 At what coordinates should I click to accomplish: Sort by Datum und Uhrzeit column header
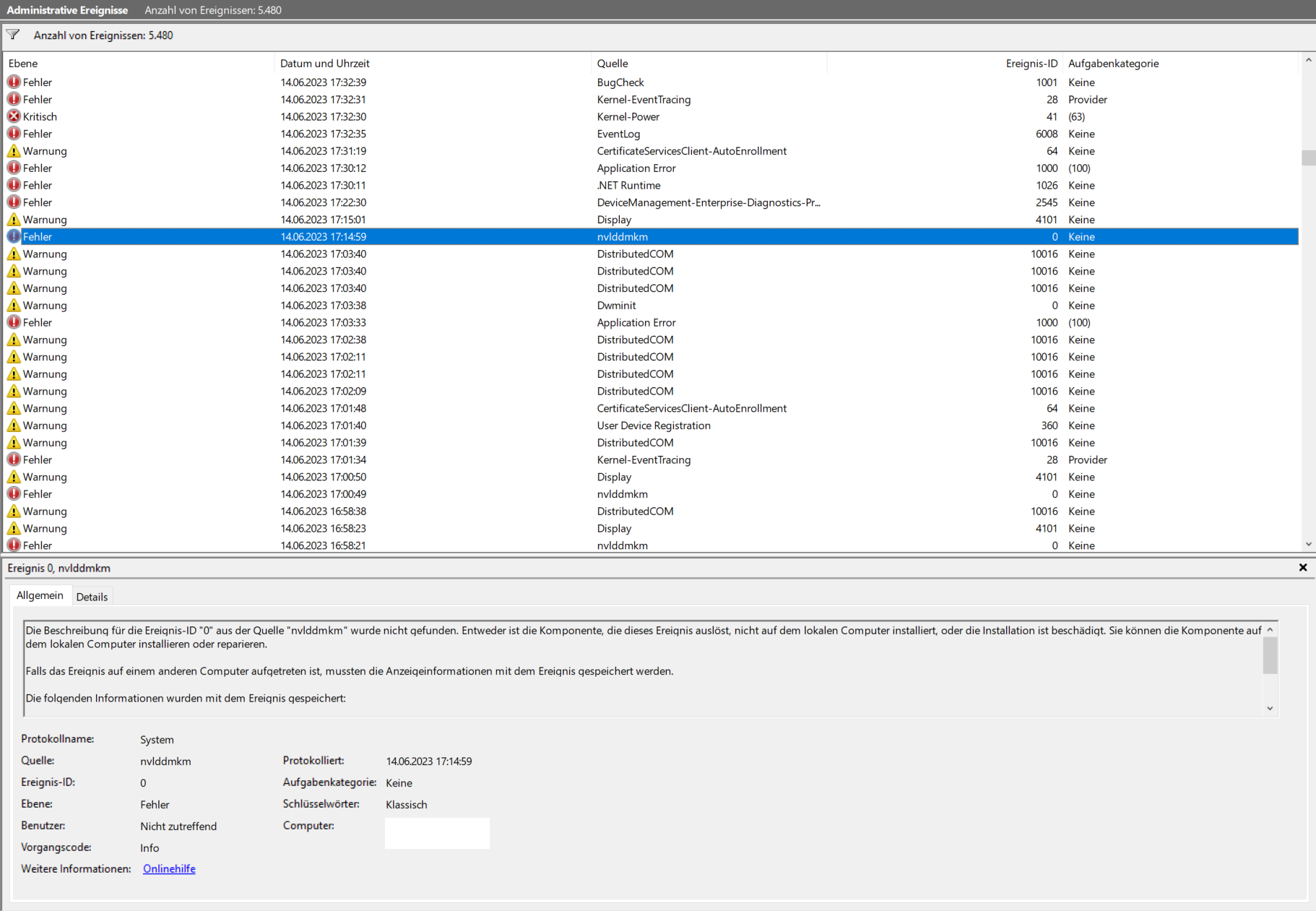click(433, 64)
